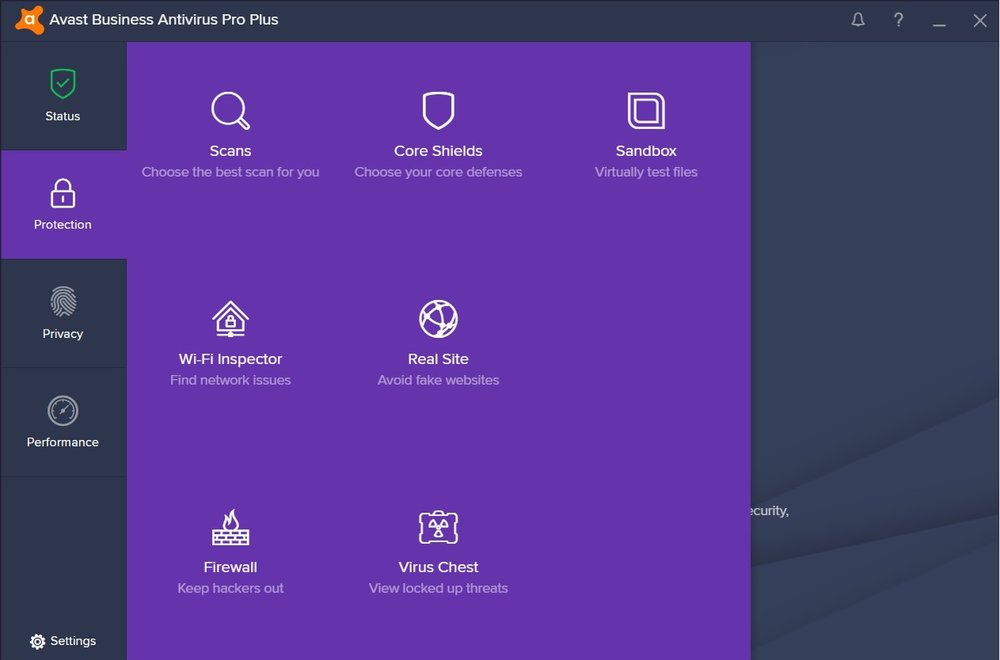Viewport: 1000px width, 660px height.
Task: Open the Sandbox icon
Action: pos(646,111)
